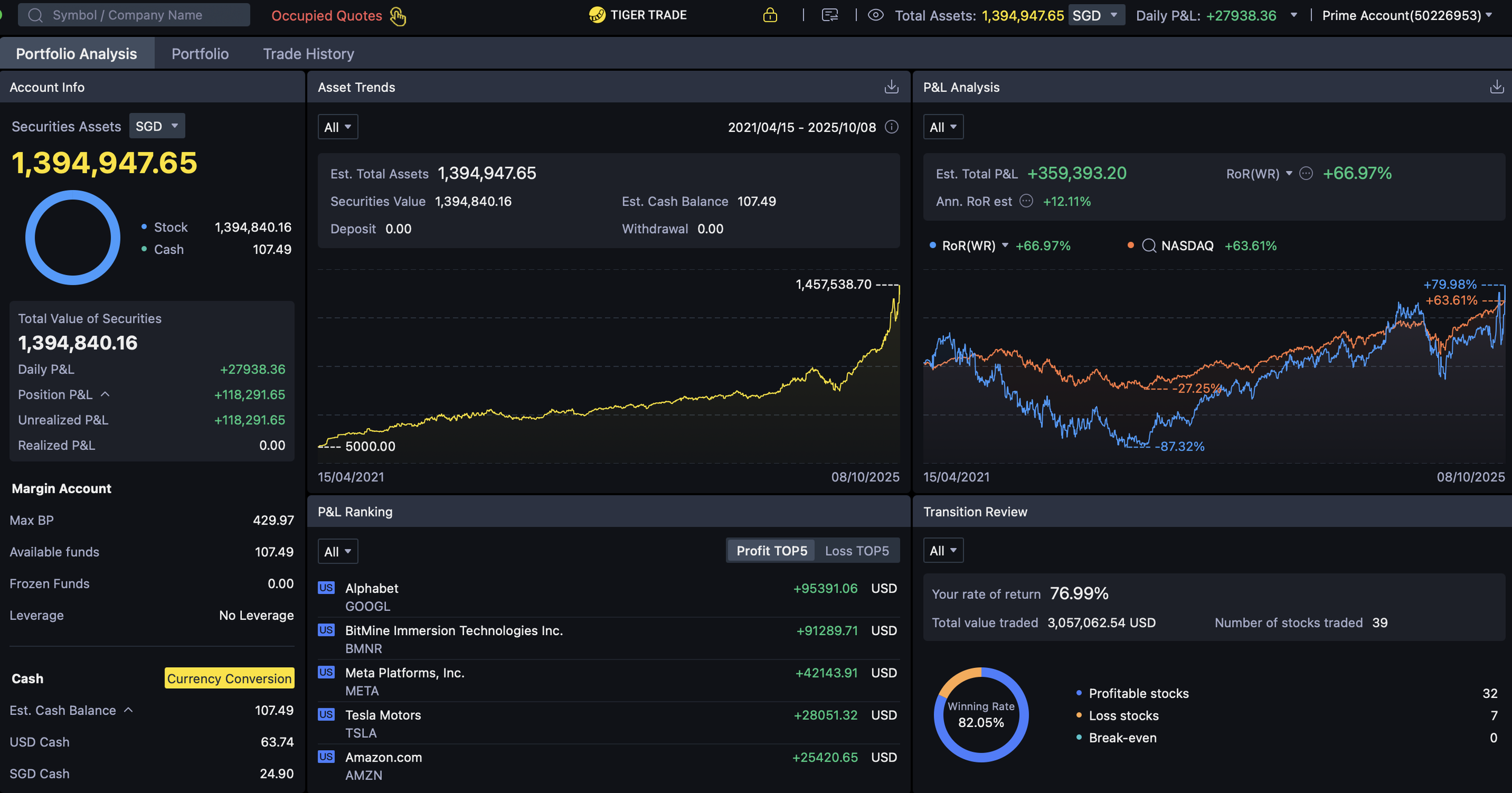
Task: Click the Currency Conversion button
Action: tap(229, 678)
